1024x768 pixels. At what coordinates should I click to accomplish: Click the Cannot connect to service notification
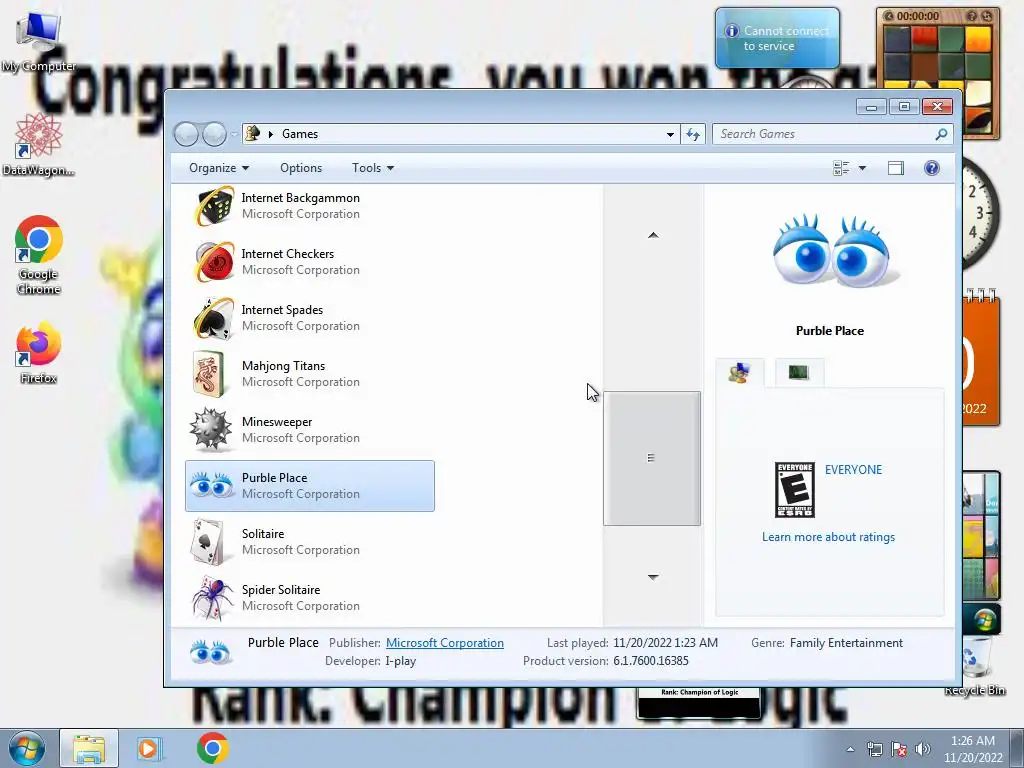777,38
